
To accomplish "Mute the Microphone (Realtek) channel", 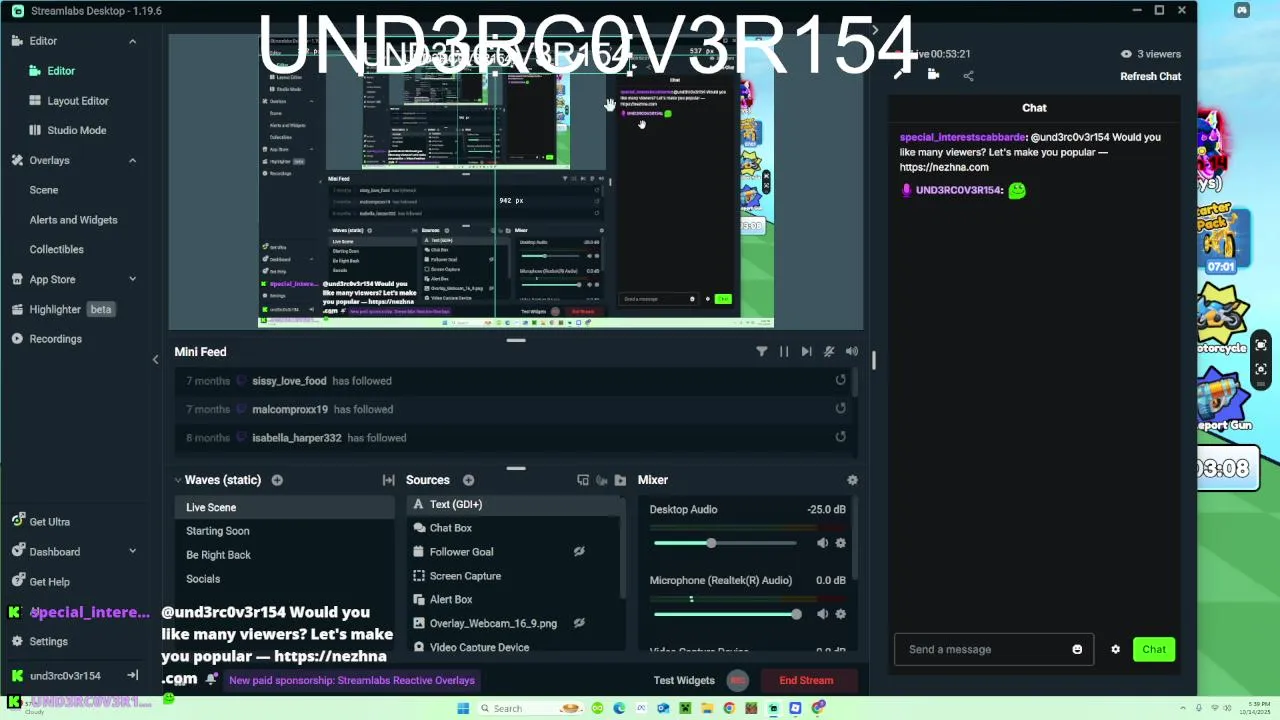I will [x=822, y=614].
